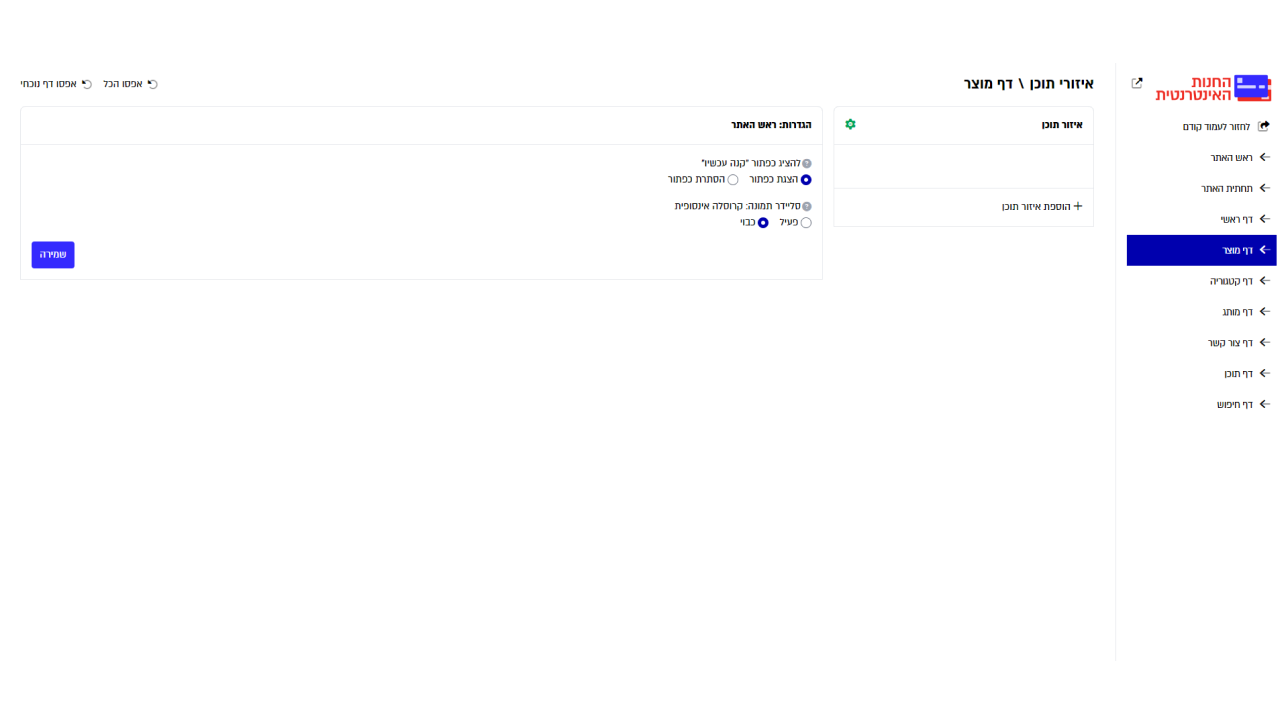The width and height of the screenshot is (1288, 724).
Task: Open תחתית האתר in the sidebar
Action: [1235, 188]
